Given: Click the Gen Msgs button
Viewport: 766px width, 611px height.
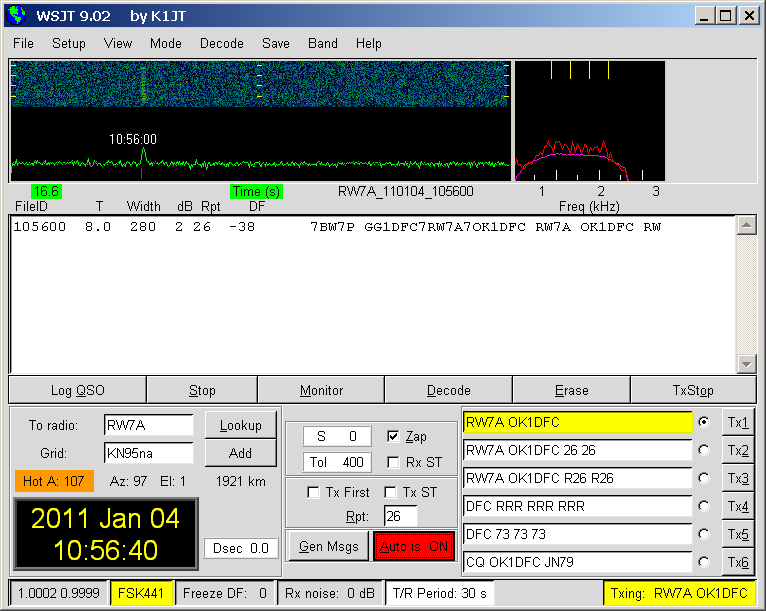Looking at the screenshot, I should pyautogui.click(x=328, y=546).
